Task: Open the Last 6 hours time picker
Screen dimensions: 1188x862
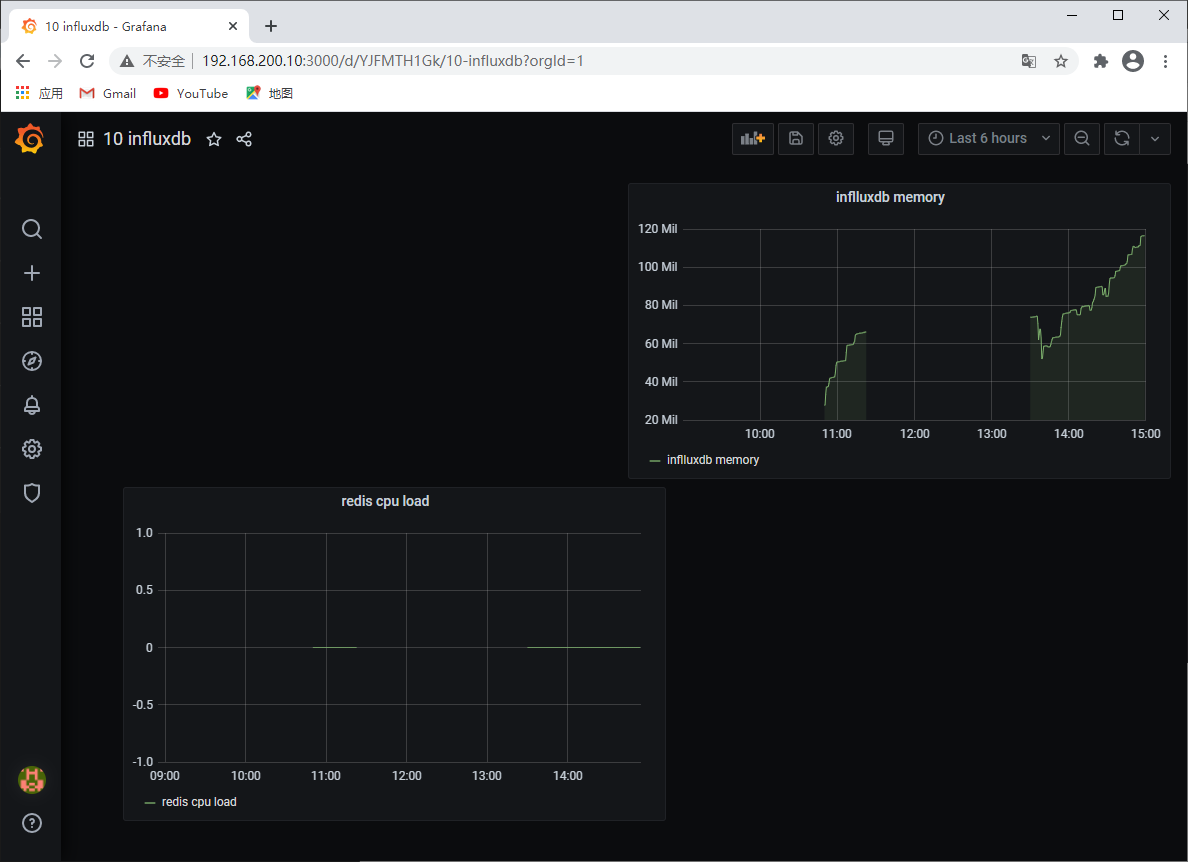Action: point(987,139)
